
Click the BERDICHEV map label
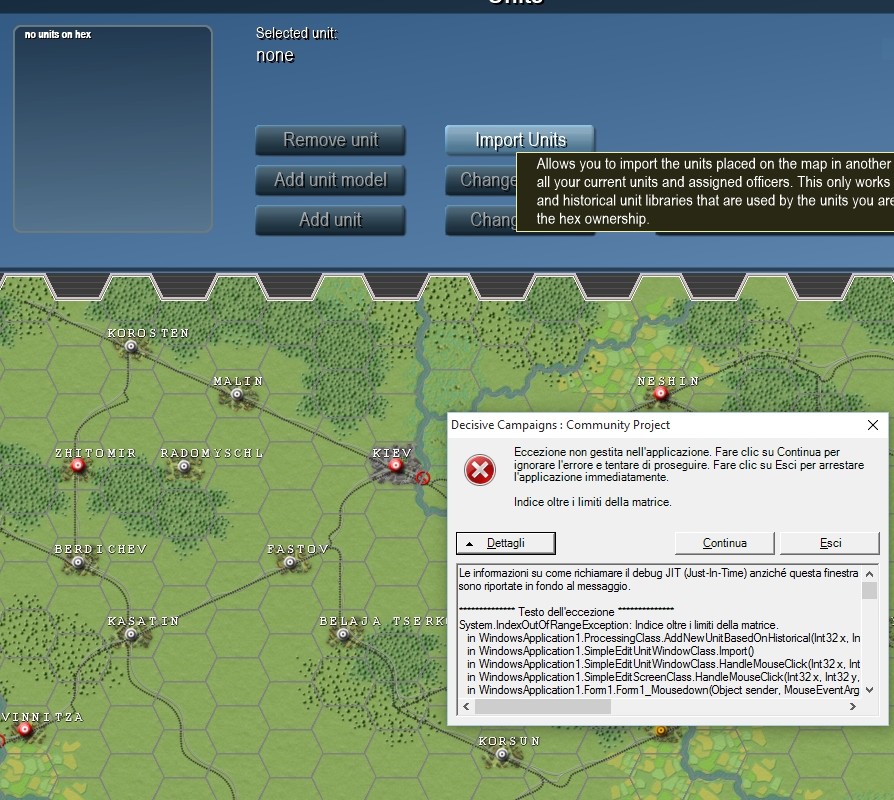pyautogui.click(x=100, y=549)
